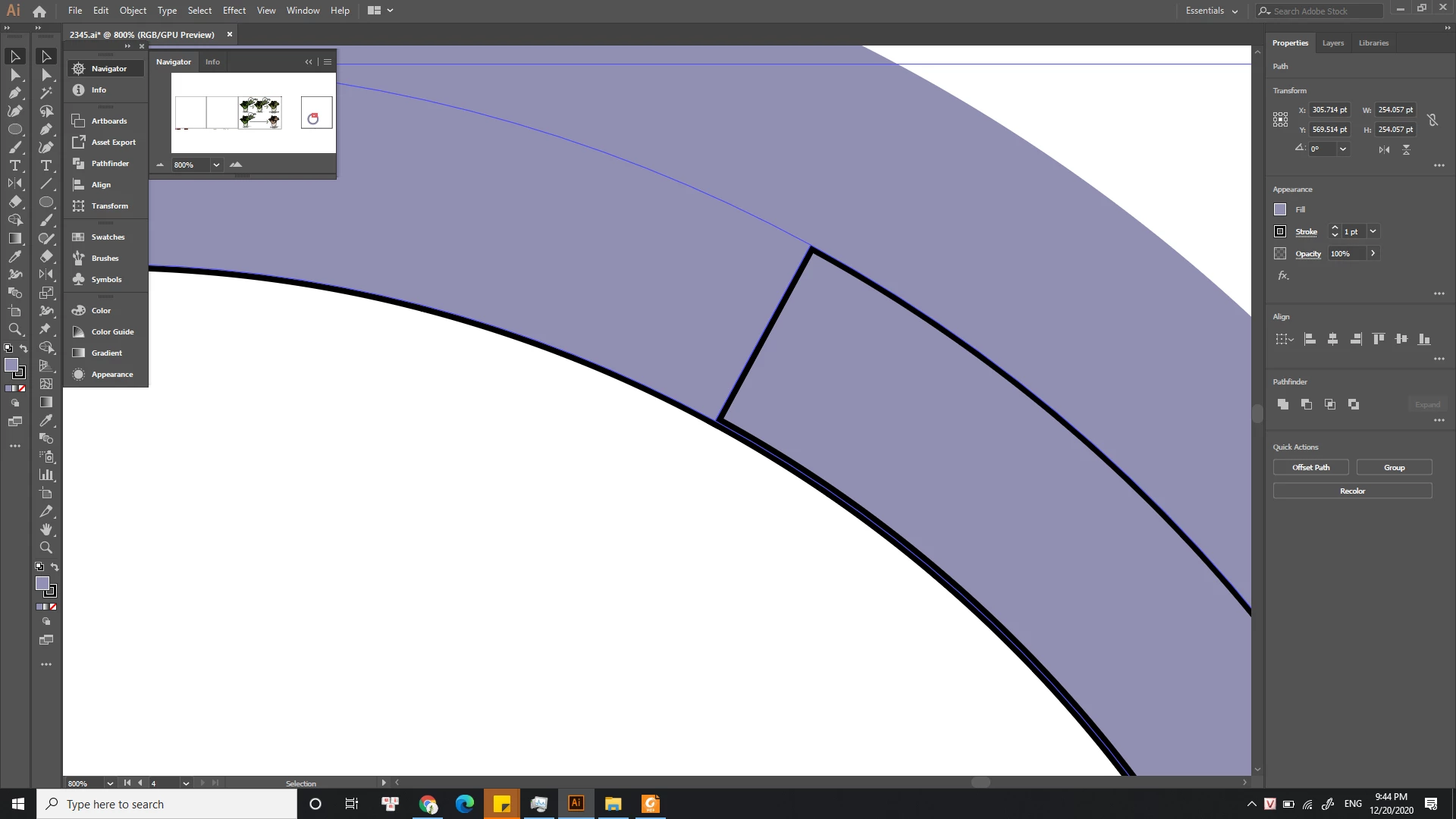Click horizontal align left icon
Screen dimensions: 1456x819
(x=1310, y=339)
